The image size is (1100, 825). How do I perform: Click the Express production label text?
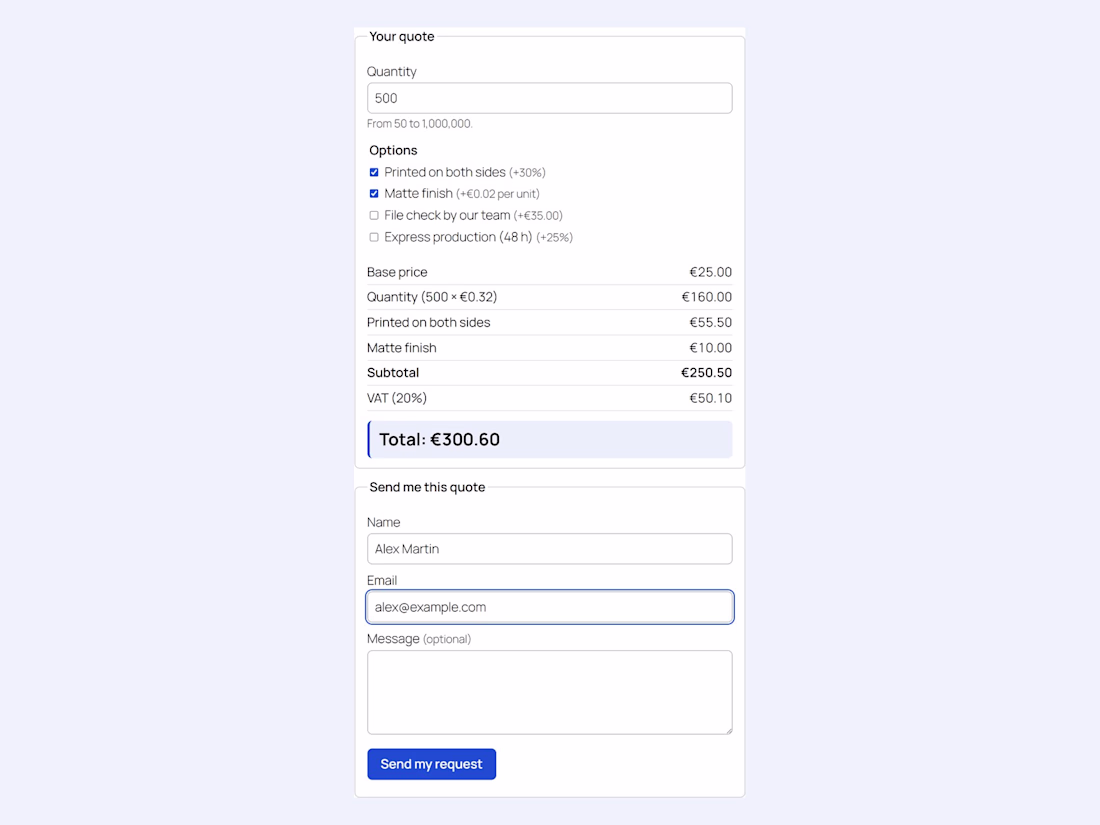tap(458, 237)
